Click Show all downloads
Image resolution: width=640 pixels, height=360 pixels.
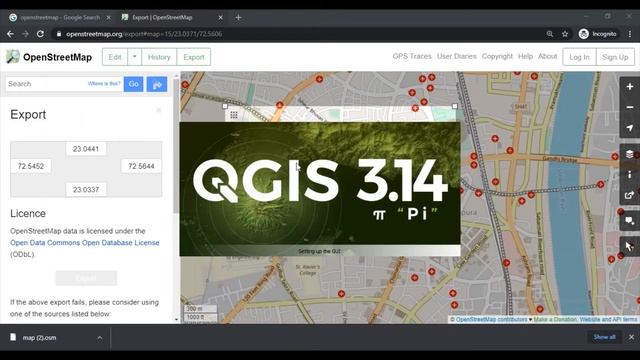(x=604, y=337)
